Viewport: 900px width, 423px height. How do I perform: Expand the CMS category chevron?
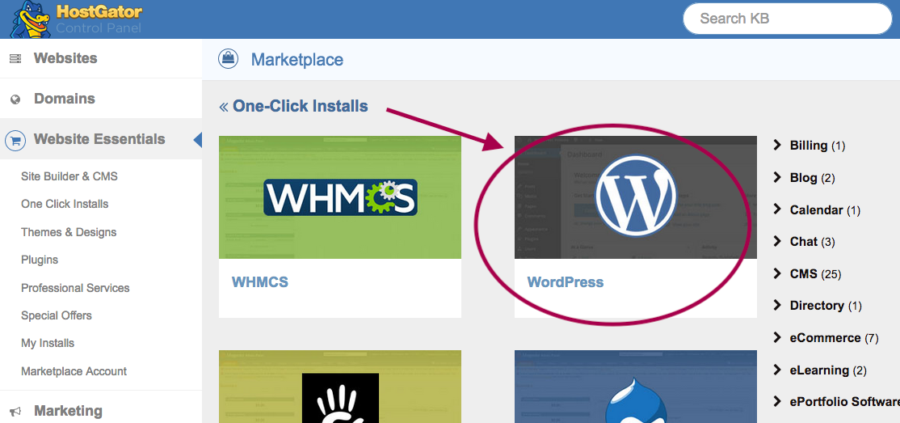click(777, 273)
